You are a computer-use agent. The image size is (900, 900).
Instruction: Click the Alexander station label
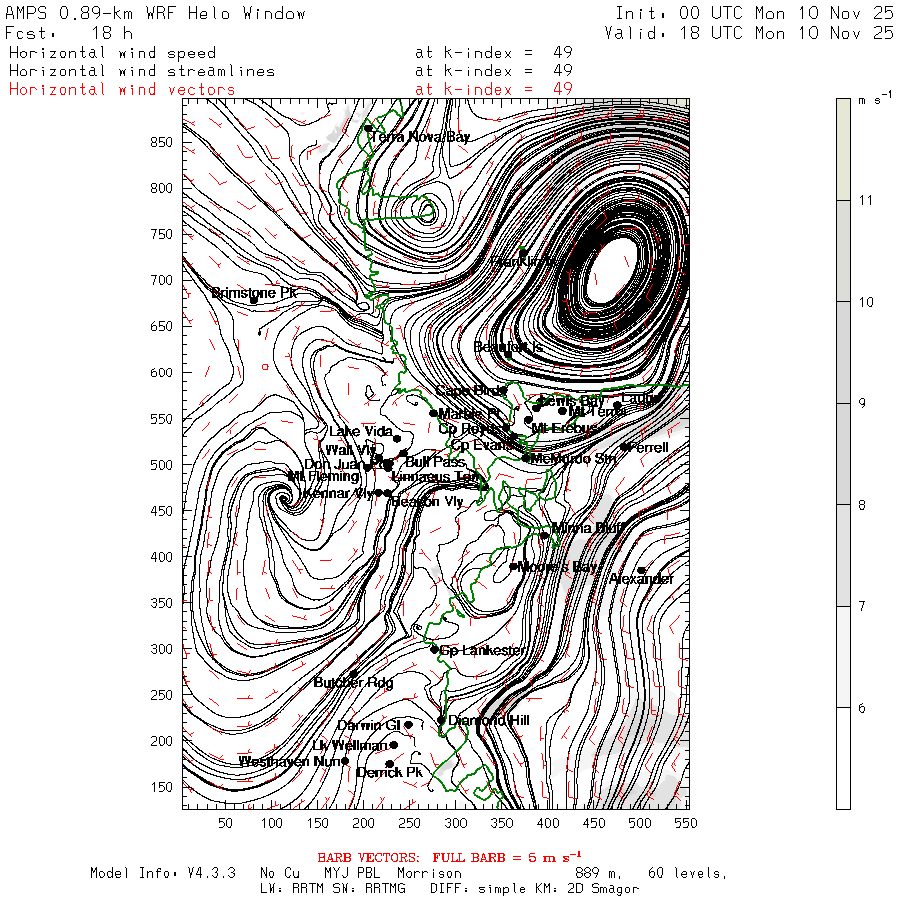[641, 579]
